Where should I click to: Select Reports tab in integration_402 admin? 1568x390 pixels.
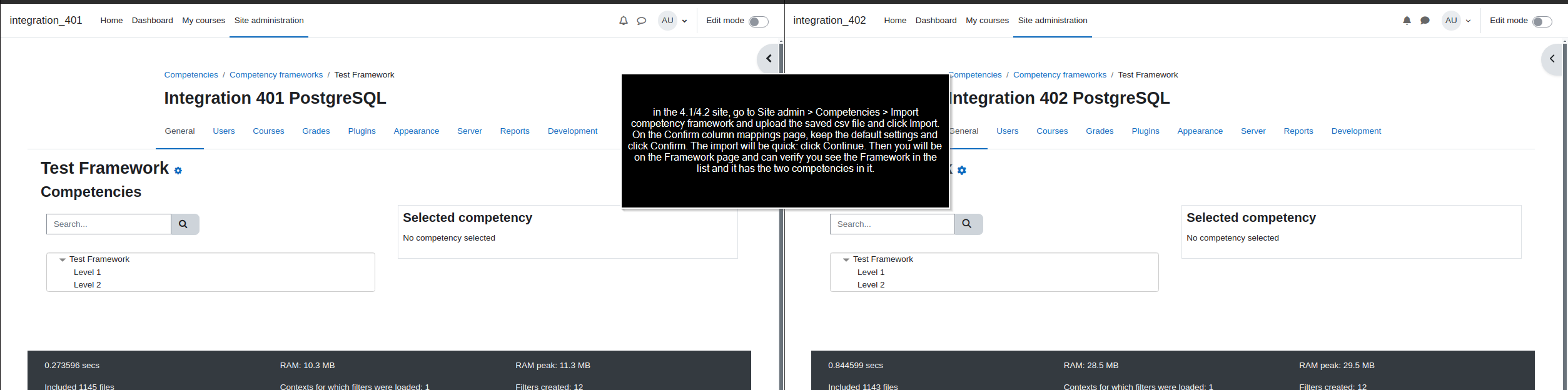[x=1298, y=131]
